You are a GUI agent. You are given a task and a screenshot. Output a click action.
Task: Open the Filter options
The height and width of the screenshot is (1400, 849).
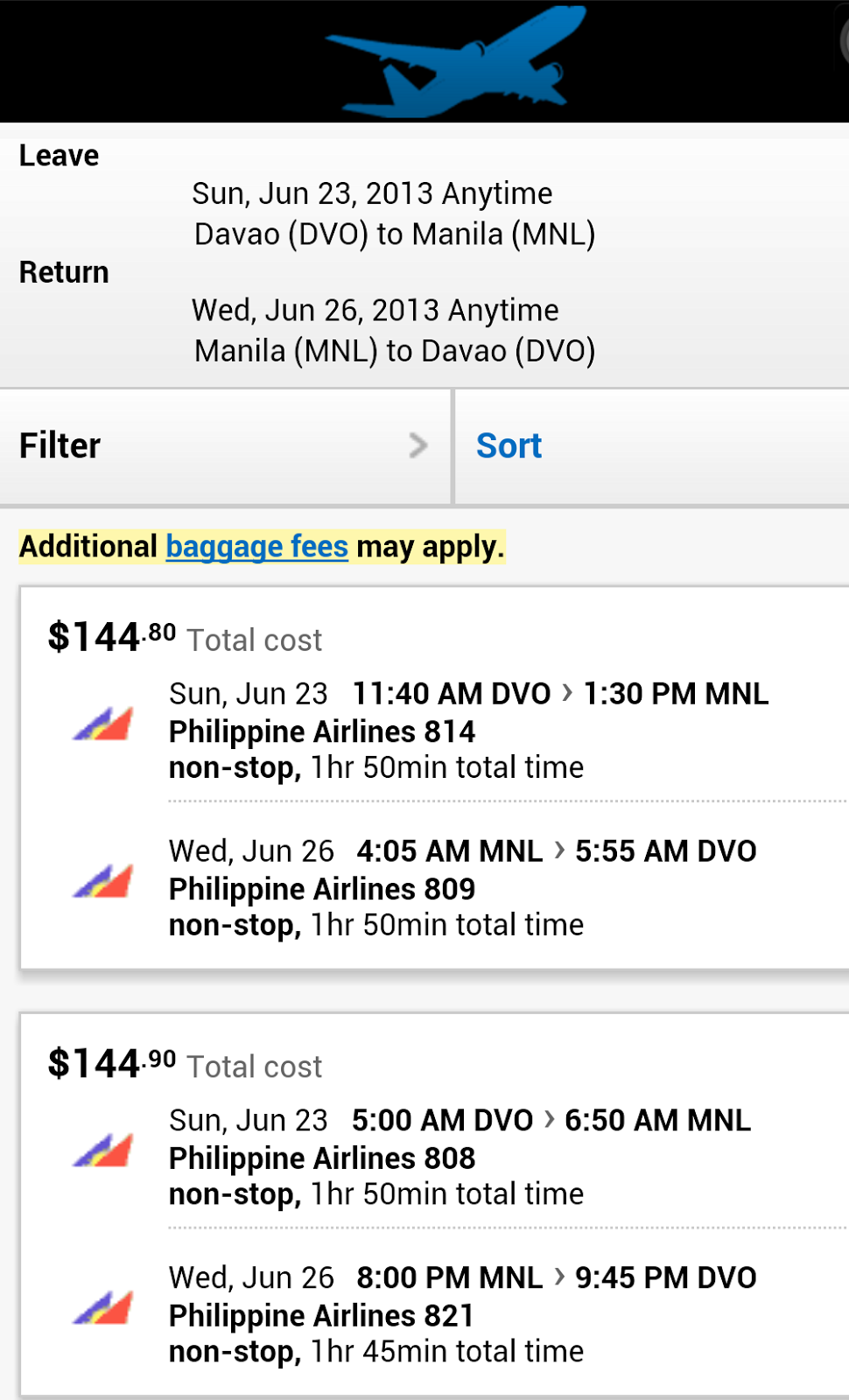60,445
